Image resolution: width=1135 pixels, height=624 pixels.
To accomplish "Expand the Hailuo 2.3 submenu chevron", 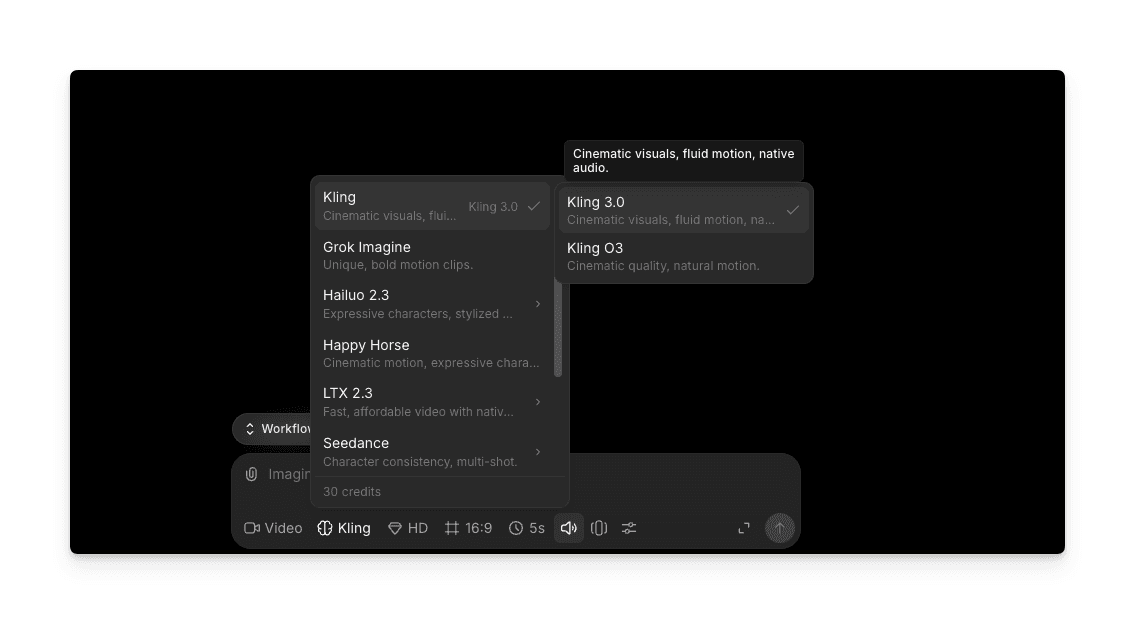I will [538, 304].
